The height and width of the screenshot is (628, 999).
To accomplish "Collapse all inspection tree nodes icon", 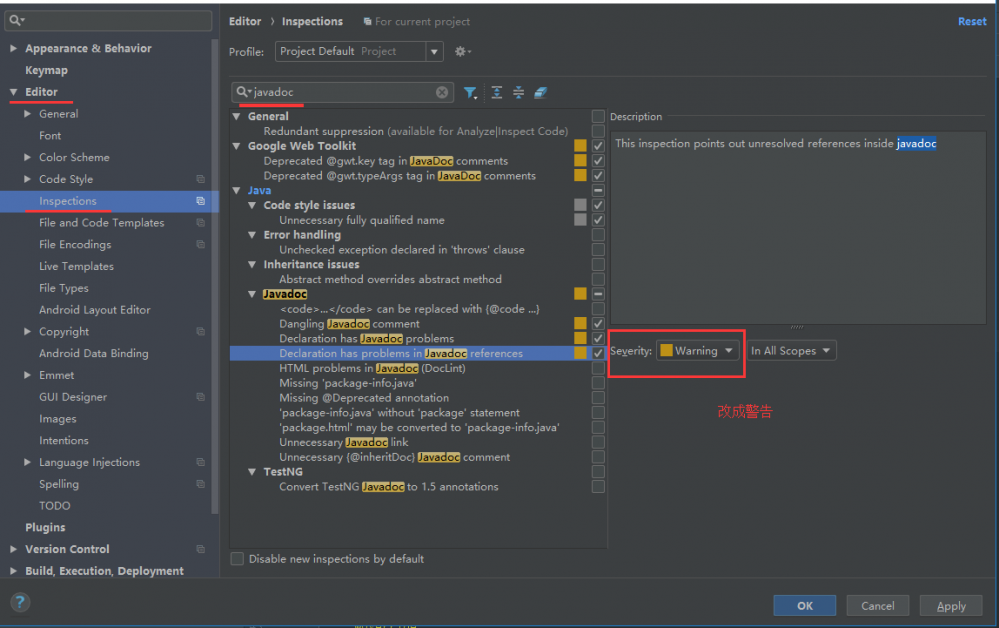I will click(519, 92).
